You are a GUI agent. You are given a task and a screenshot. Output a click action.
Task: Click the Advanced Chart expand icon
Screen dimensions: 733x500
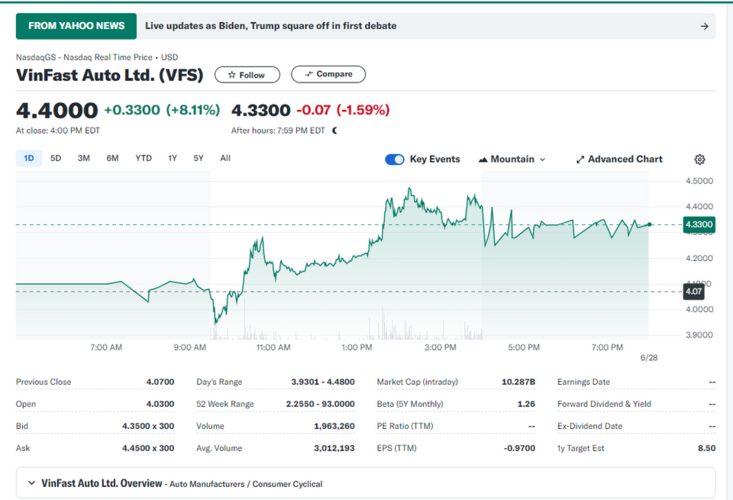580,159
